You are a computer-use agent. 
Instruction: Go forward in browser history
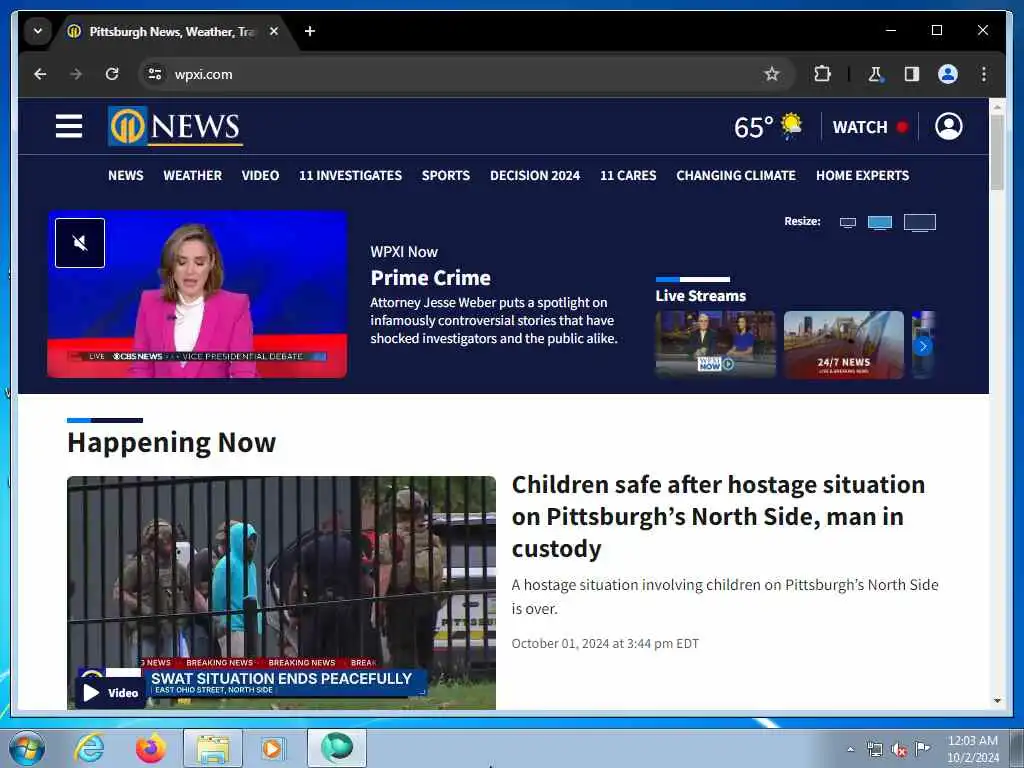(76, 74)
